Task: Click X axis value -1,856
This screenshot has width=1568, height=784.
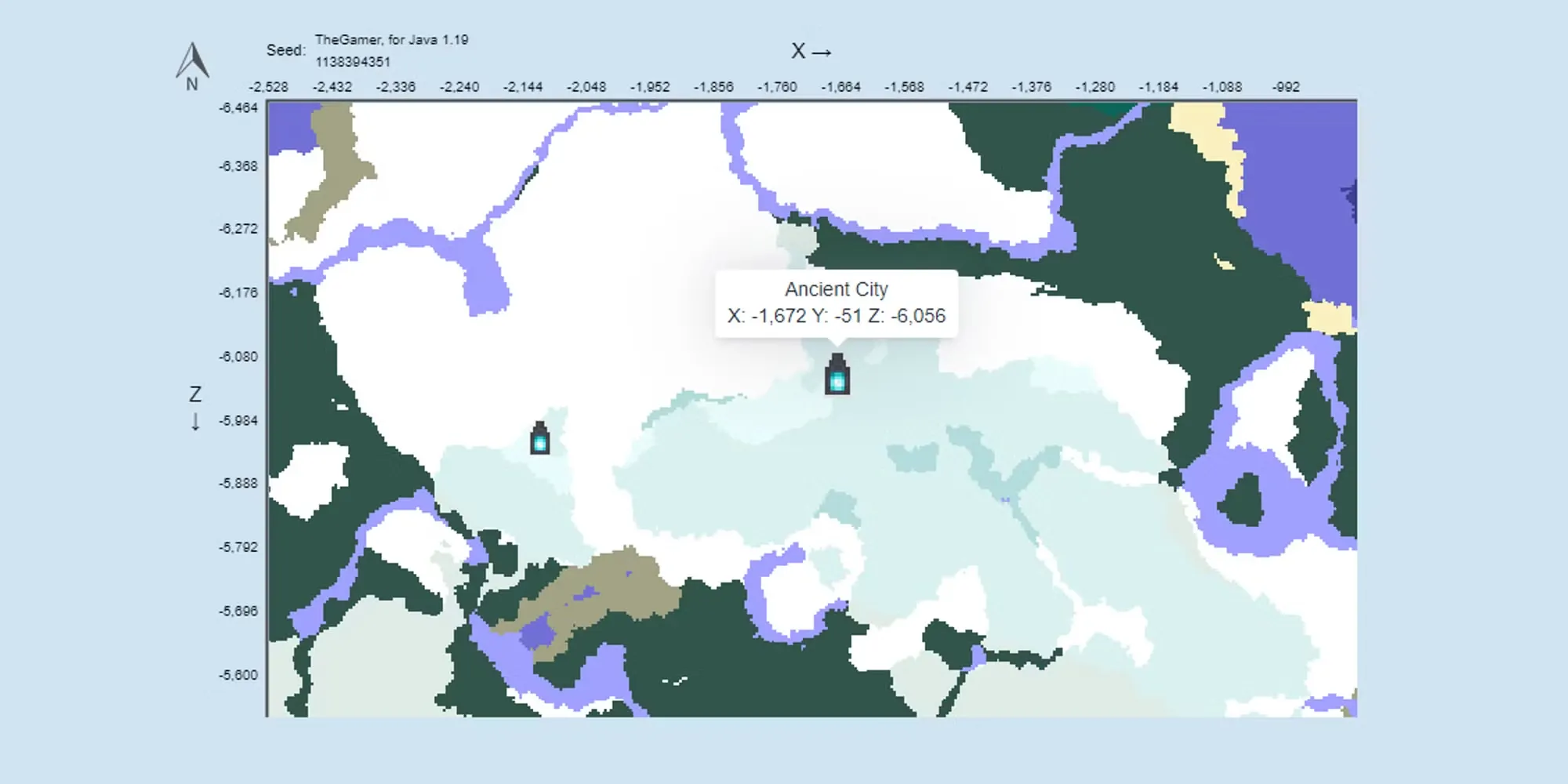Action: 713,87
